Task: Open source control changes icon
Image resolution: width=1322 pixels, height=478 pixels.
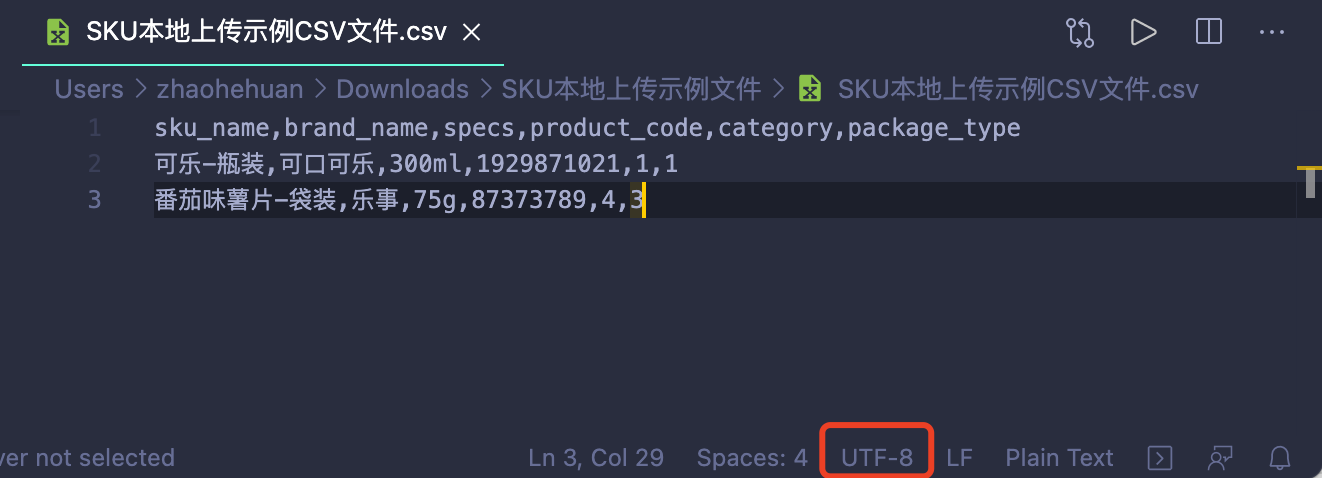Action: point(1080,32)
